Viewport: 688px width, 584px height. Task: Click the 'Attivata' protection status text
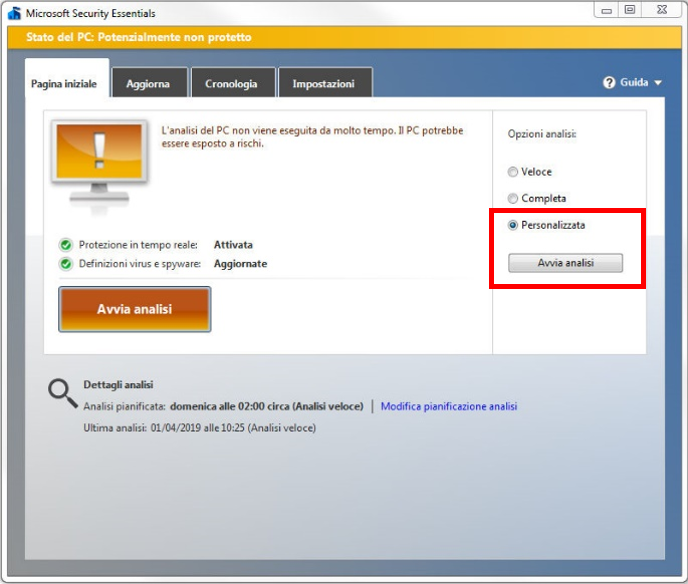(233, 245)
